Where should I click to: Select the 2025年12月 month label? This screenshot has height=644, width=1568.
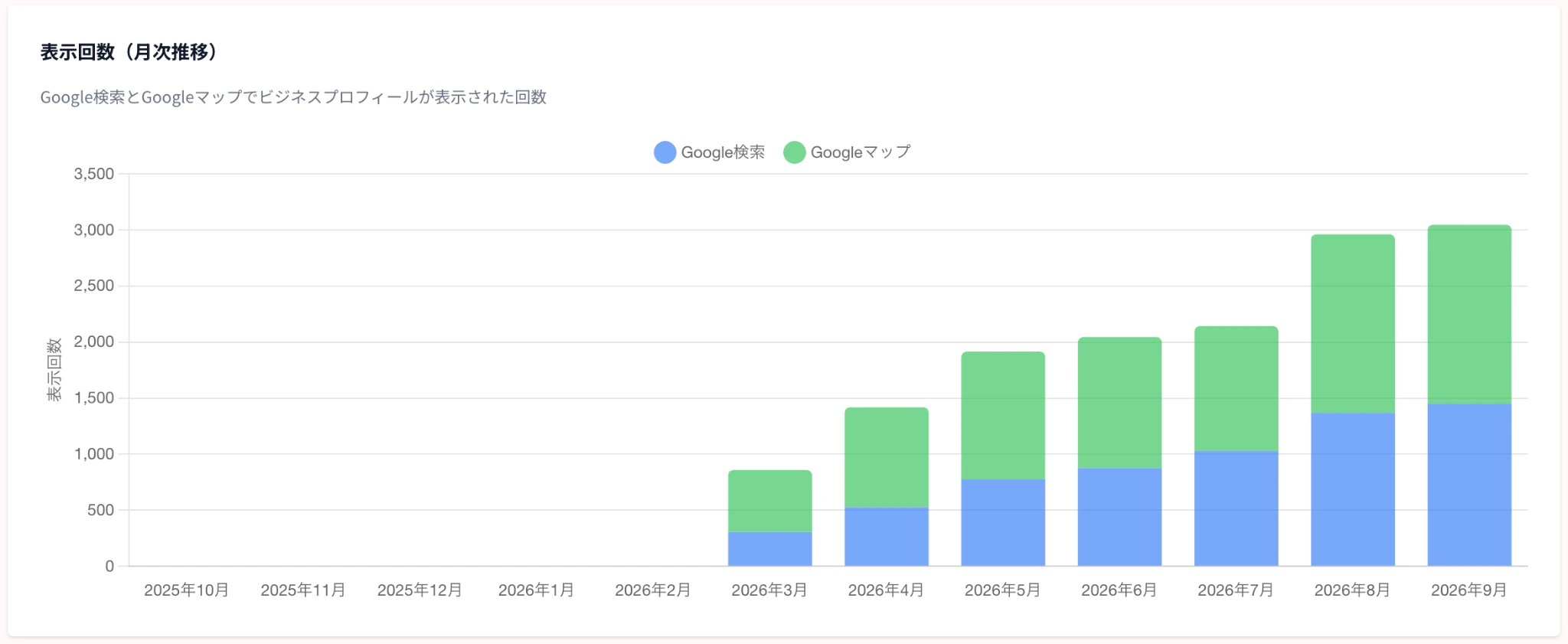pos(420,590)
